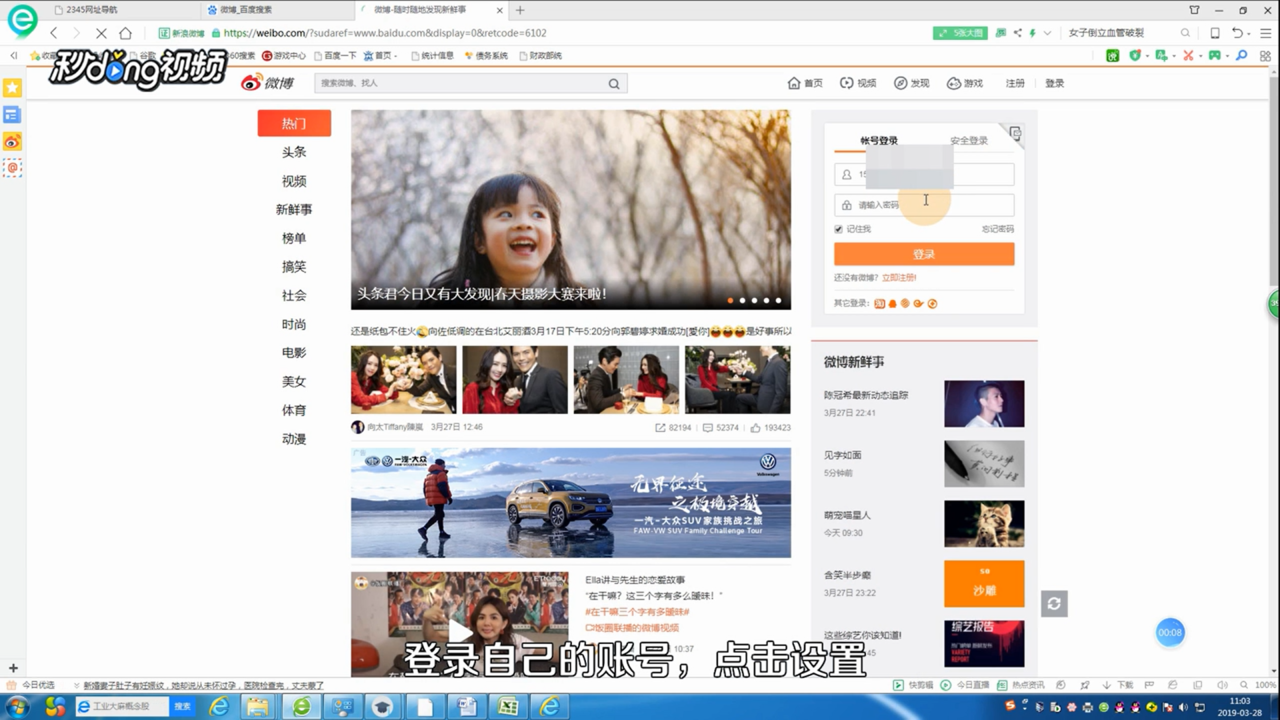Select 头条 category in left menu
This screenshot has width=1280, height=720.
(x=294, y=152)
